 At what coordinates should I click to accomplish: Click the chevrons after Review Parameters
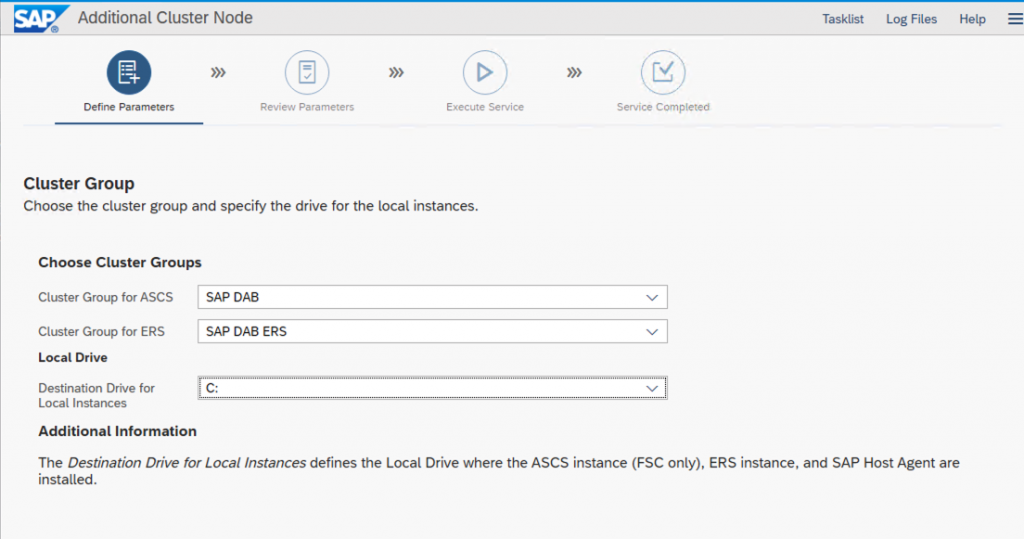[396, 73]
